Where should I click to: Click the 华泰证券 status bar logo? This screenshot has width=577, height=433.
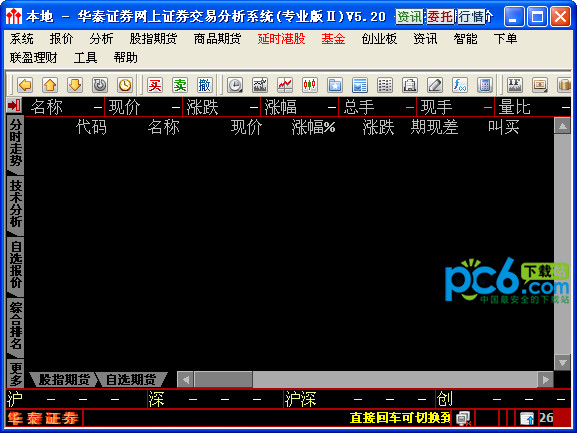[44, 418]
